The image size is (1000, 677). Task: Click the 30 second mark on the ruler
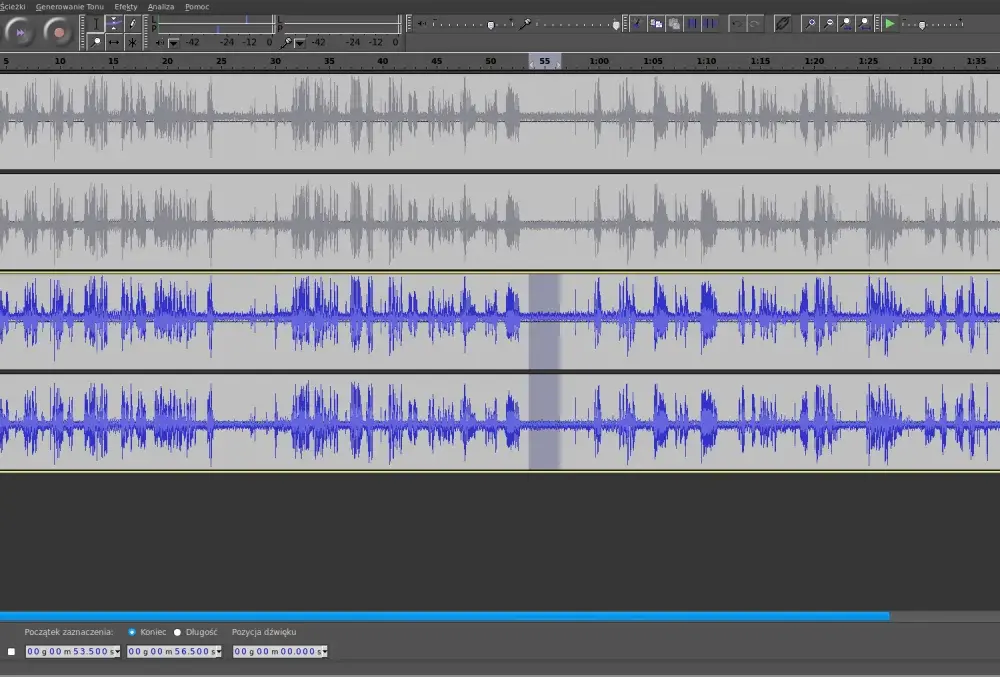coord(275,61)
